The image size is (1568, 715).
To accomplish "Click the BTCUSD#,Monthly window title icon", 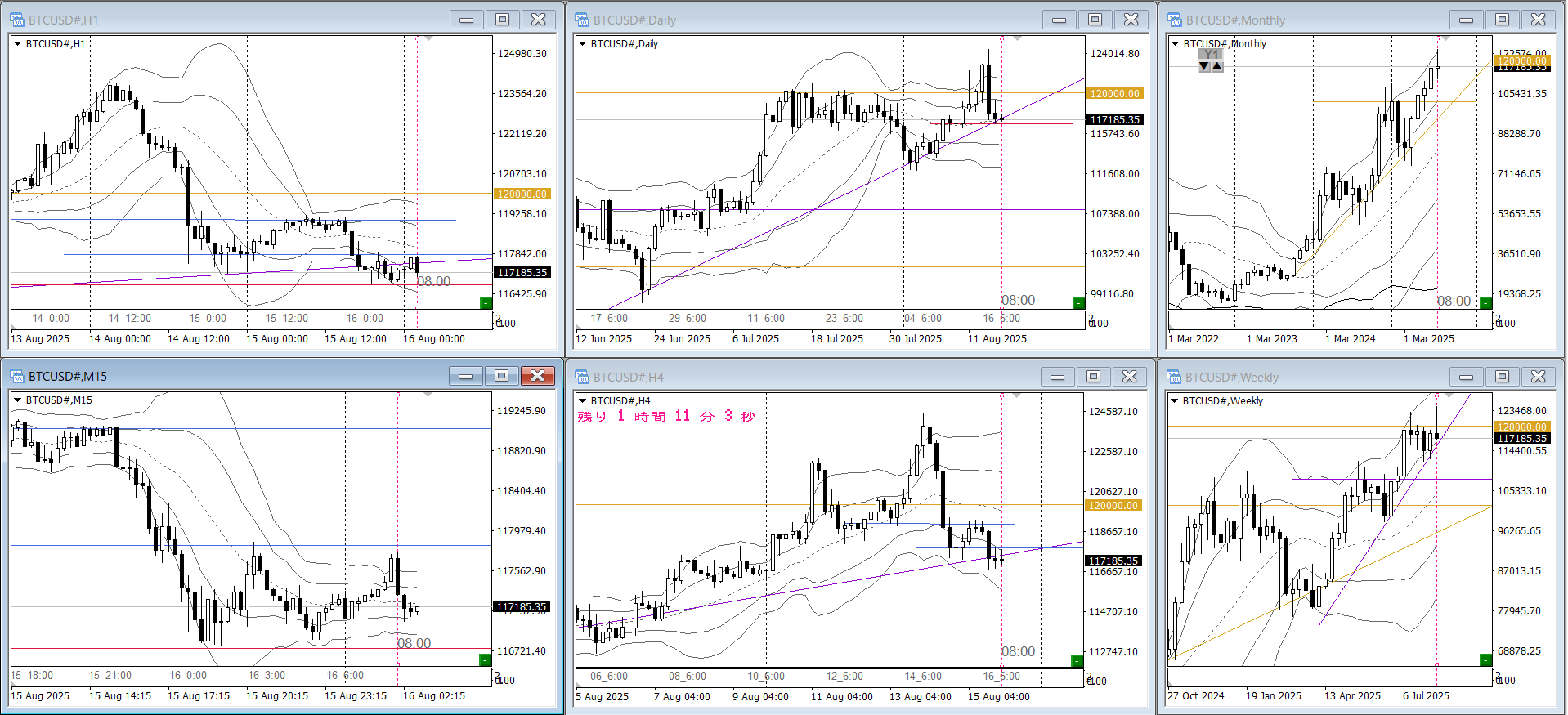I will (1175, 20).
